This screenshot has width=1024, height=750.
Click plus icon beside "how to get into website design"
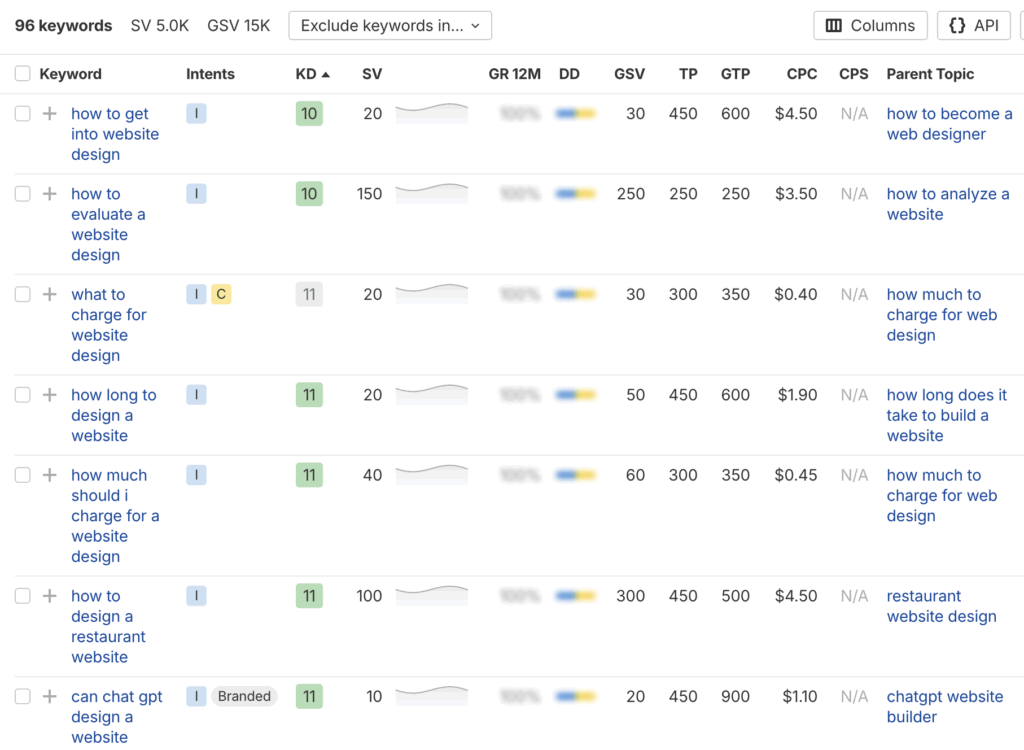49,113
